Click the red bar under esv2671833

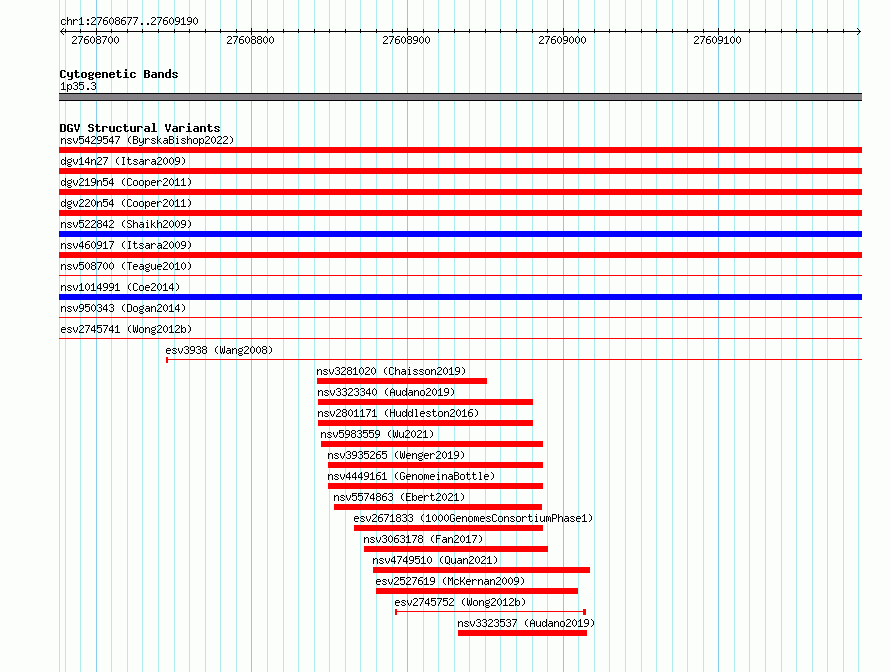(x=448, y=528)
